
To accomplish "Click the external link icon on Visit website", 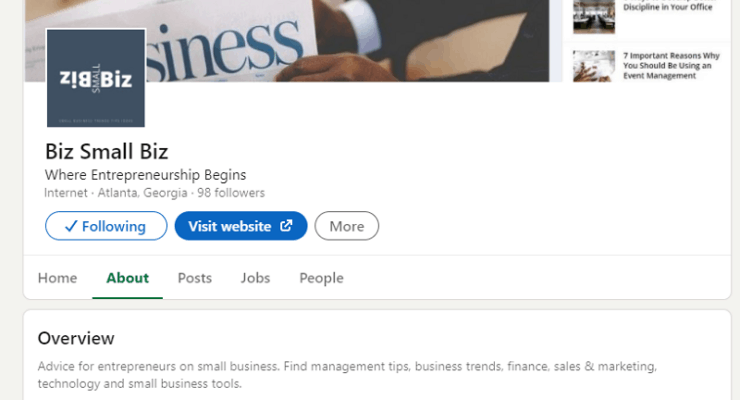I will (286, 226).
